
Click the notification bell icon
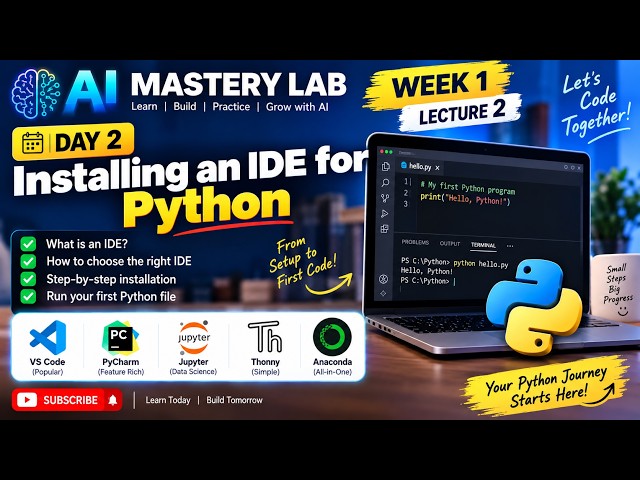click(113, 400)
